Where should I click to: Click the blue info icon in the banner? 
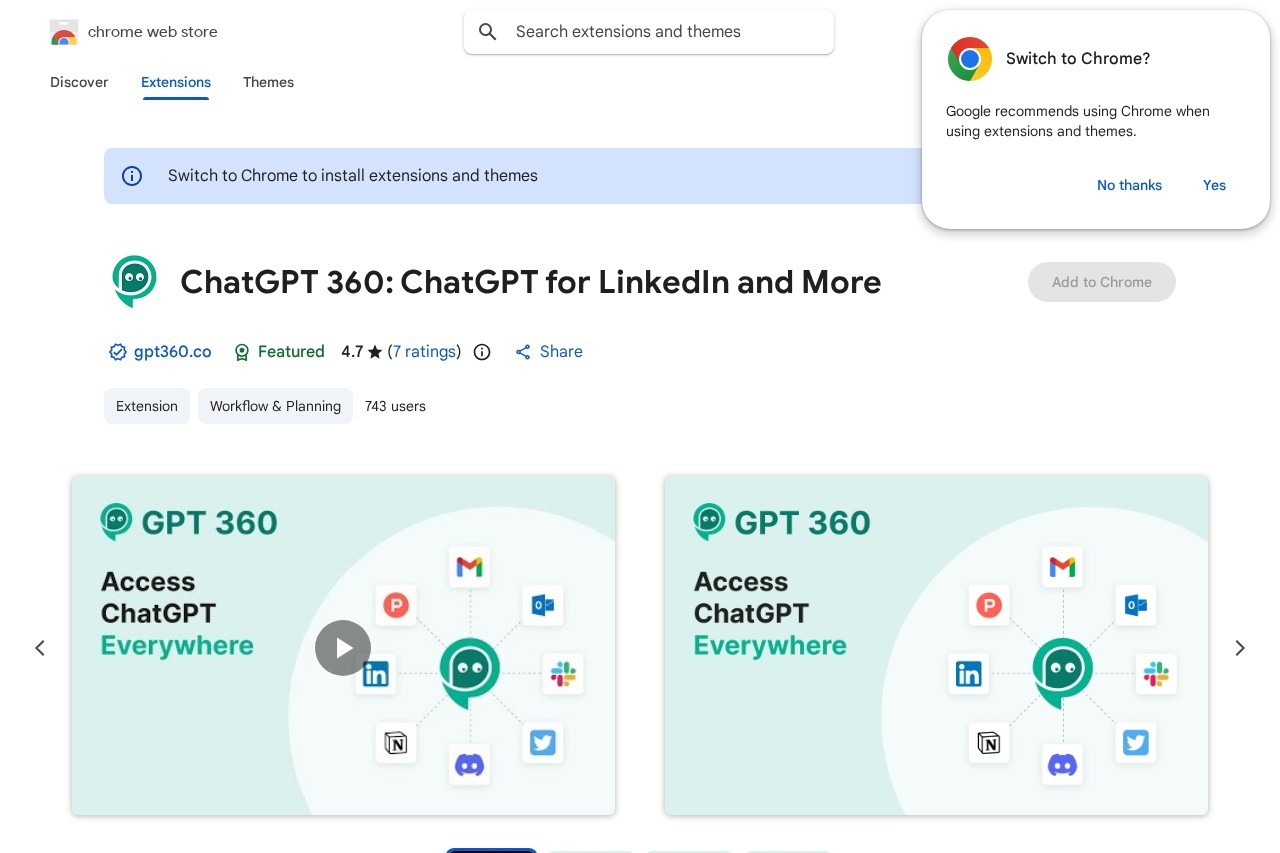coord(132,176)
